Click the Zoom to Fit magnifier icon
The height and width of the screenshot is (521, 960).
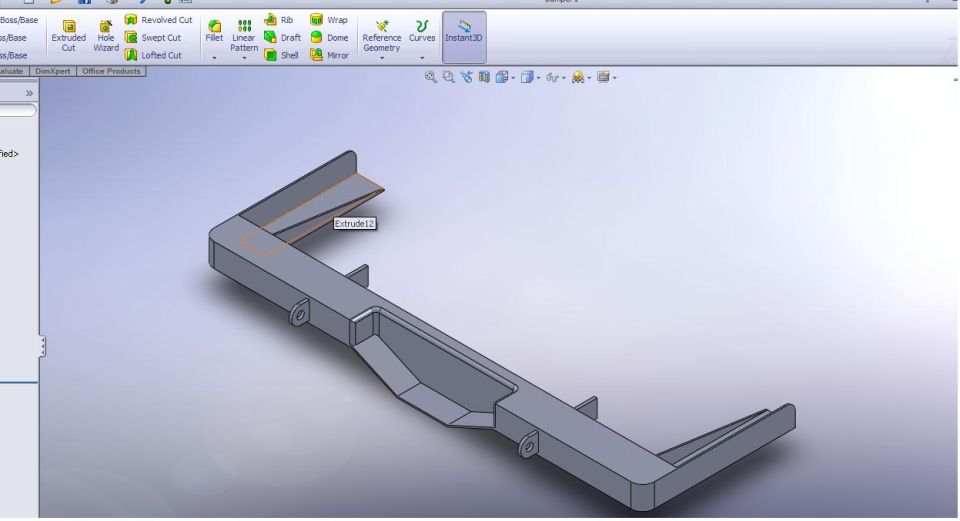point(431,77)
